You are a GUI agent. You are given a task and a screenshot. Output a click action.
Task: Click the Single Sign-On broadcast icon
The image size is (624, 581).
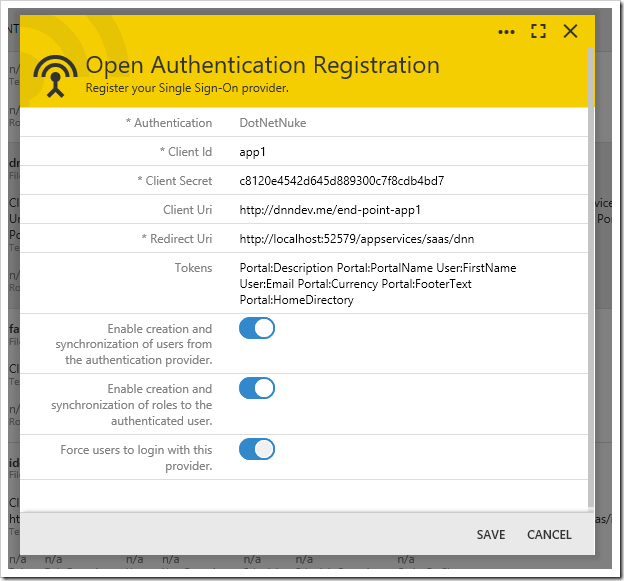[55, 76]
